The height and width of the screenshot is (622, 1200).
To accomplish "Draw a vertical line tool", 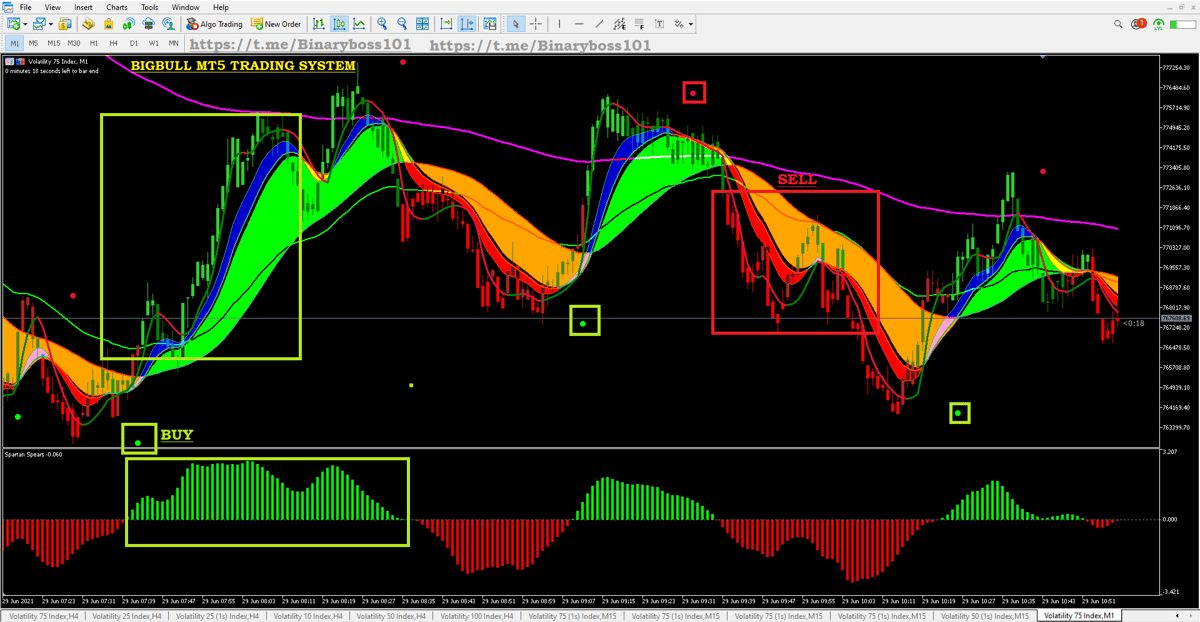I will tap(560, 24).
